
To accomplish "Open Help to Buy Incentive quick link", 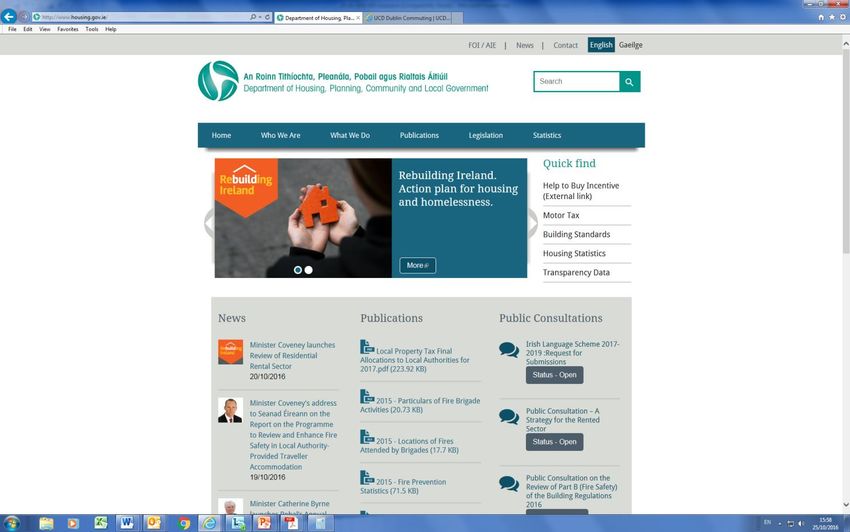I will click(581, 191).
